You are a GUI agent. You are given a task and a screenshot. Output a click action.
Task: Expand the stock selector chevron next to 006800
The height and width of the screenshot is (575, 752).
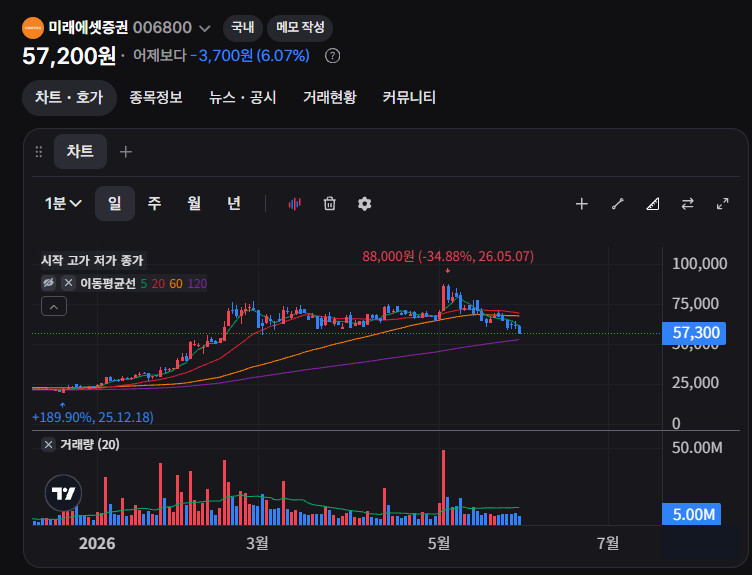[x=205, y=28]
